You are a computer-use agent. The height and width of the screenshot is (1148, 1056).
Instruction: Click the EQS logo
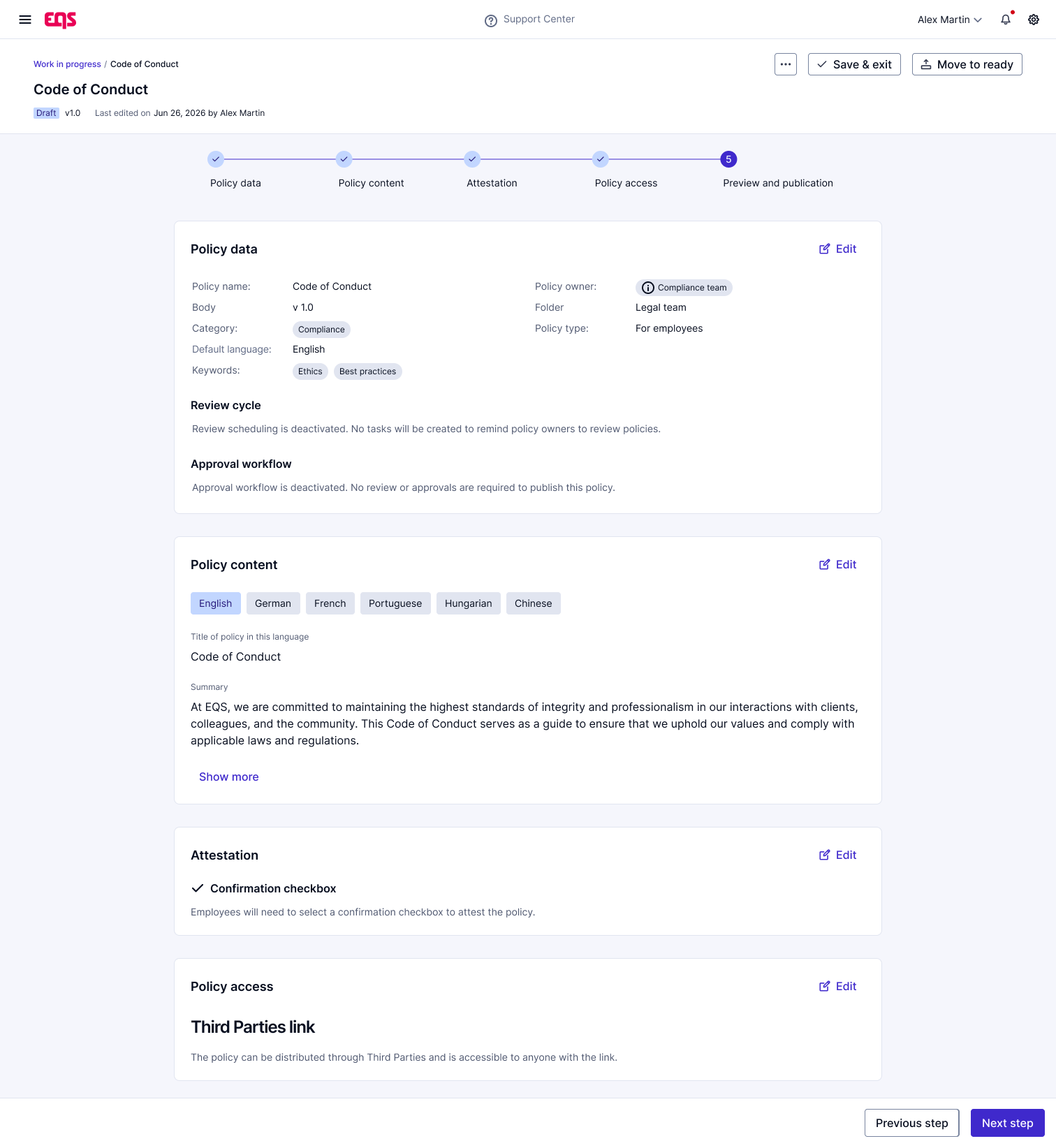(61, 20)
